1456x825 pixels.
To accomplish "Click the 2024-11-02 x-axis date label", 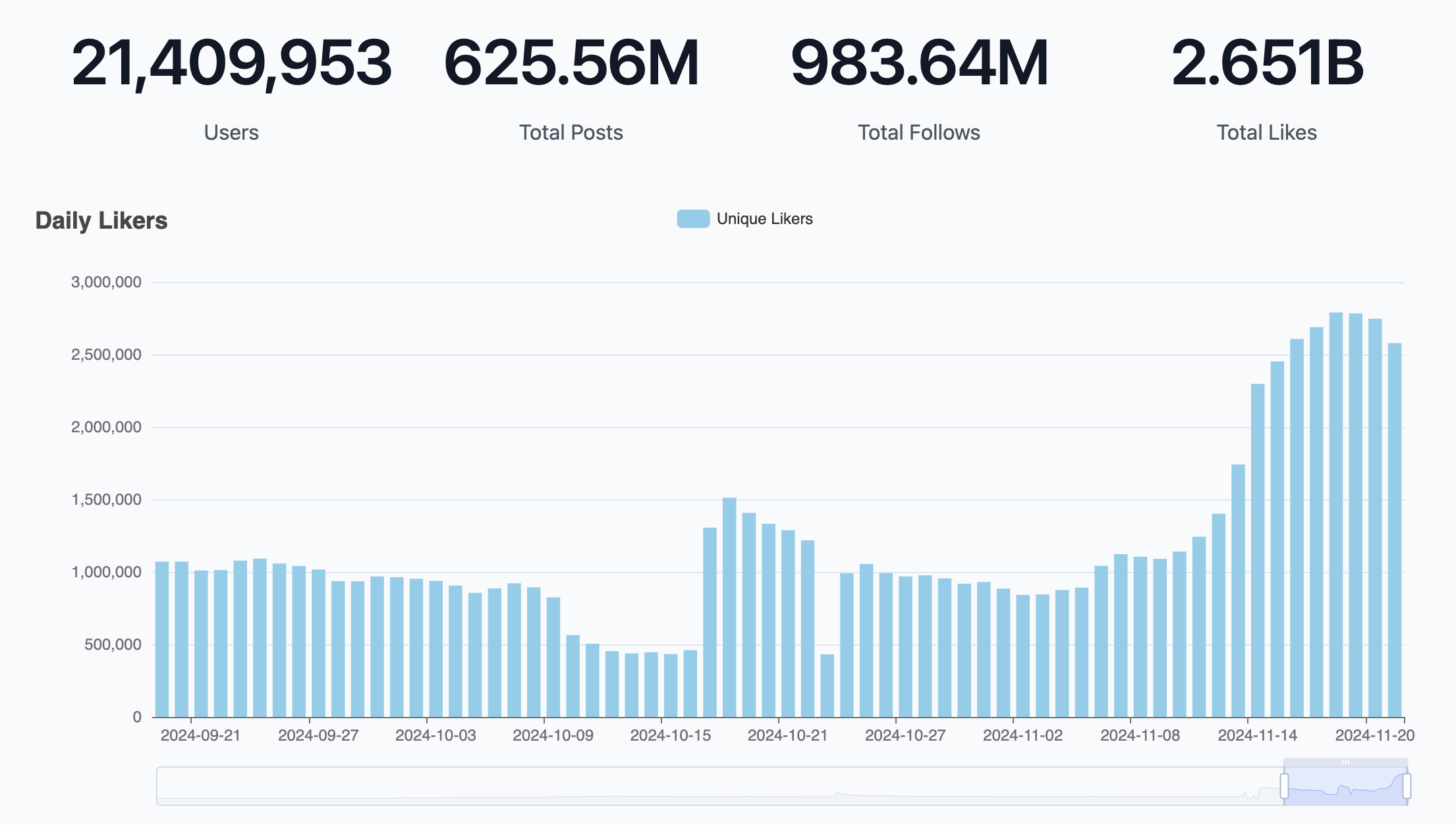I will (1022, 735).
